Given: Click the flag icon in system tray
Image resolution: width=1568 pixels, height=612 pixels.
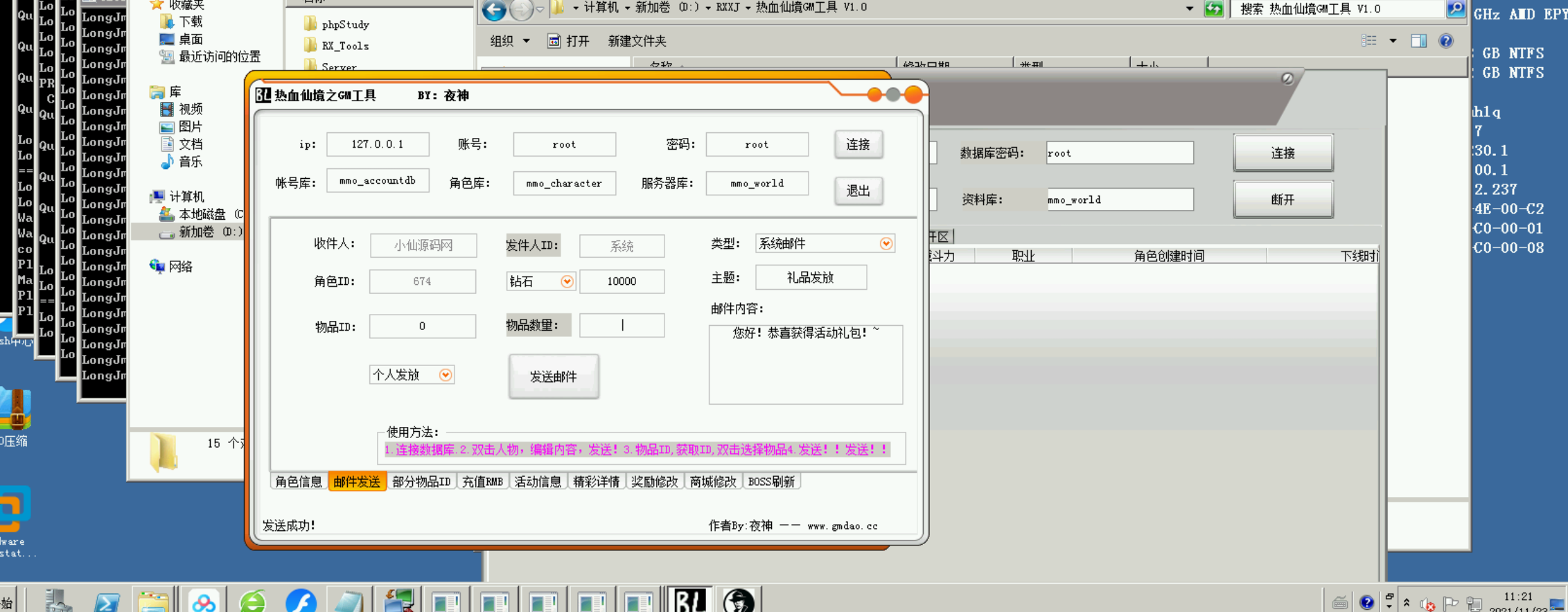Looking at the screenshot, I should pyautogui.click(x=1451, y=604).
